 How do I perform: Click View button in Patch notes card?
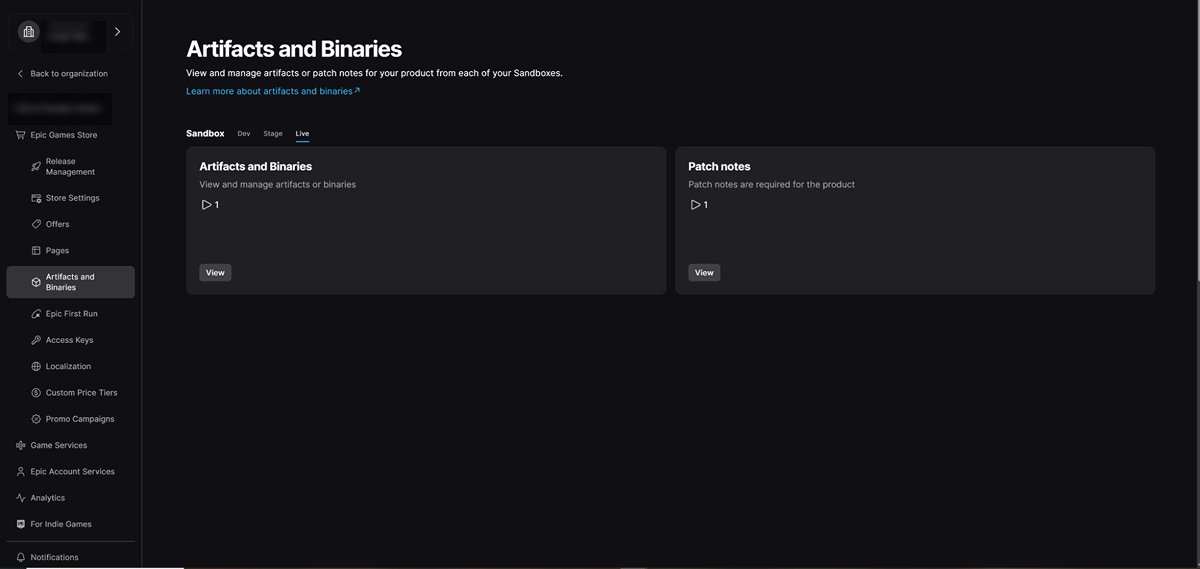(x=704, y=272)
